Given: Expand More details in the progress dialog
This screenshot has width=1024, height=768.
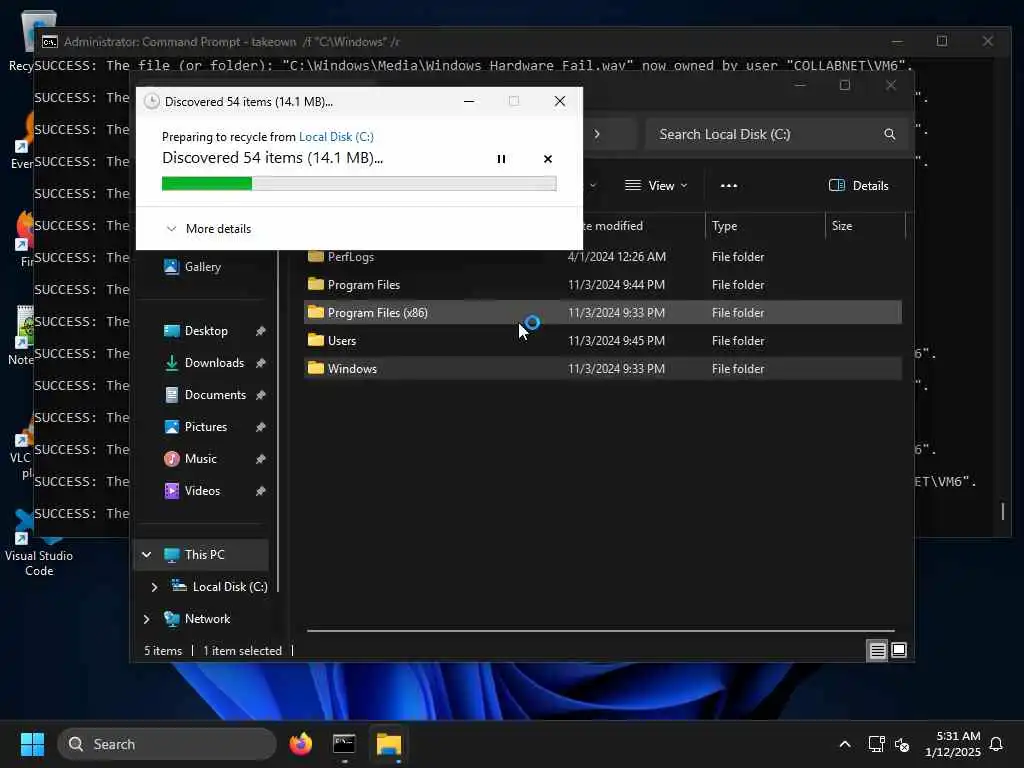Looking at the screenshot, I should tap(208, 229).
